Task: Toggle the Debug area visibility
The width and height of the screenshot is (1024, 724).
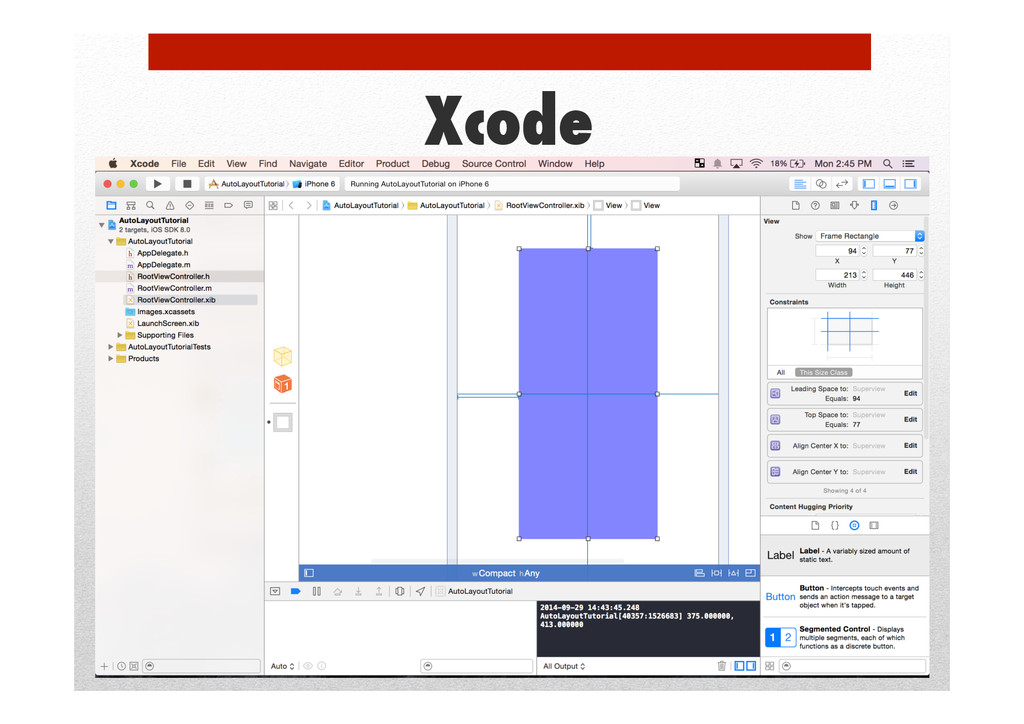Action: (x=889, y=184)
